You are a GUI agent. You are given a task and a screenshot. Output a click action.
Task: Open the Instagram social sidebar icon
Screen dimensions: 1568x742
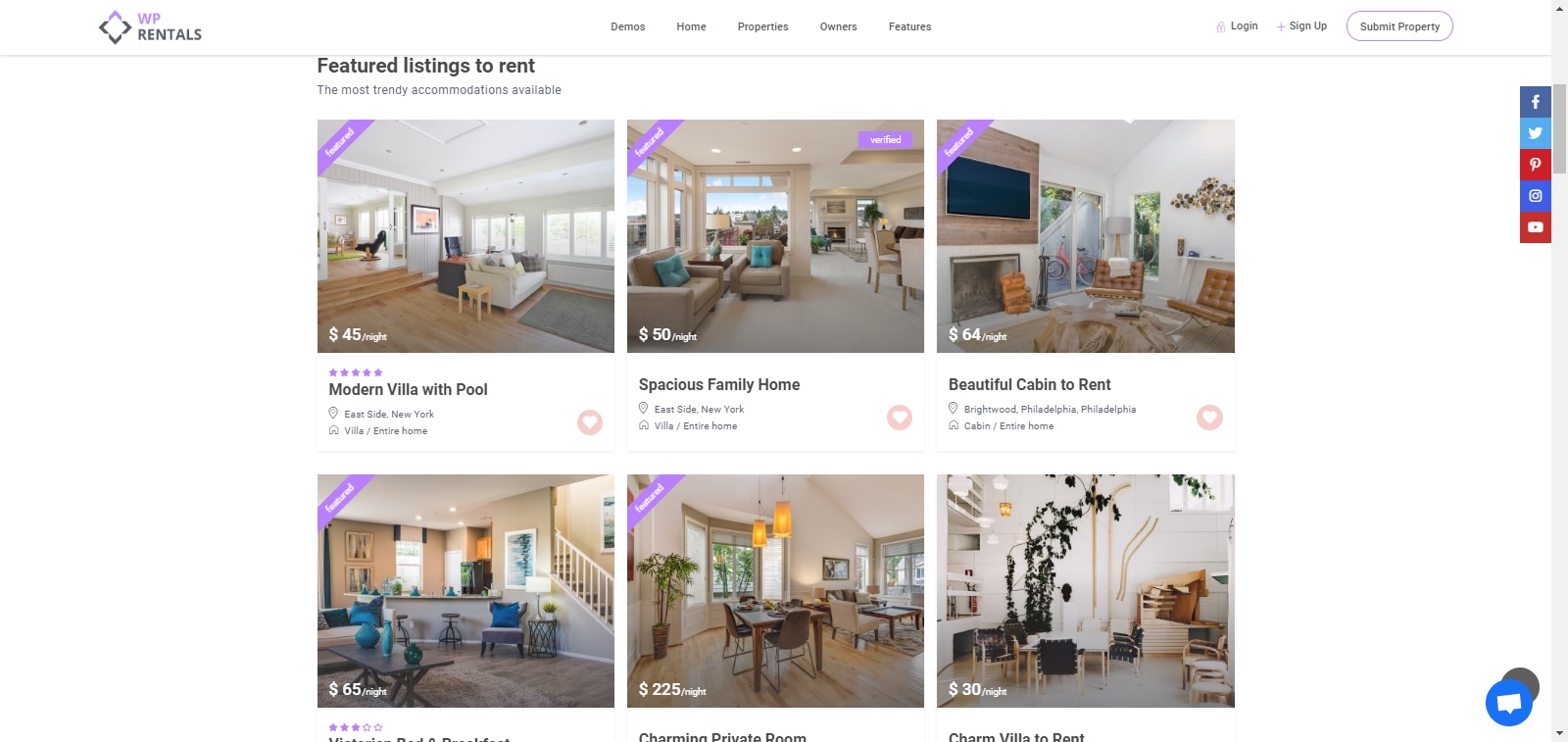[x=1535, y=196]
